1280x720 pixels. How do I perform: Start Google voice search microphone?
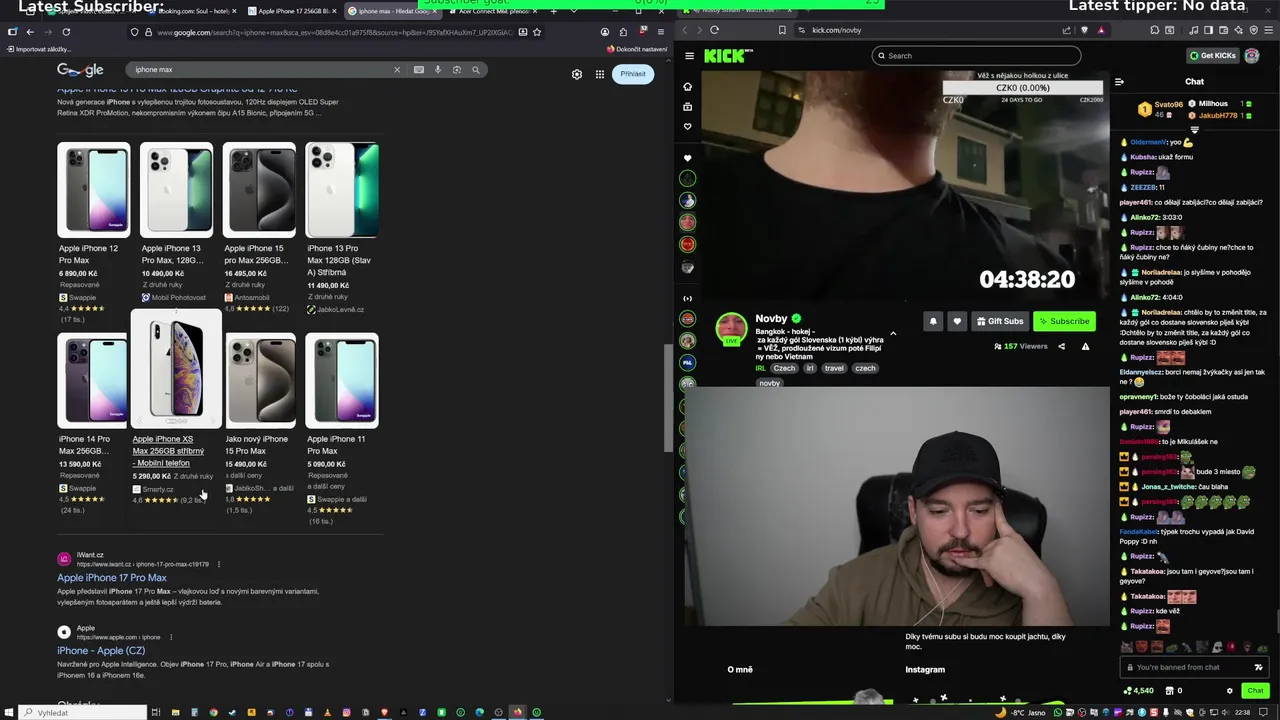(x=437, y=70)
